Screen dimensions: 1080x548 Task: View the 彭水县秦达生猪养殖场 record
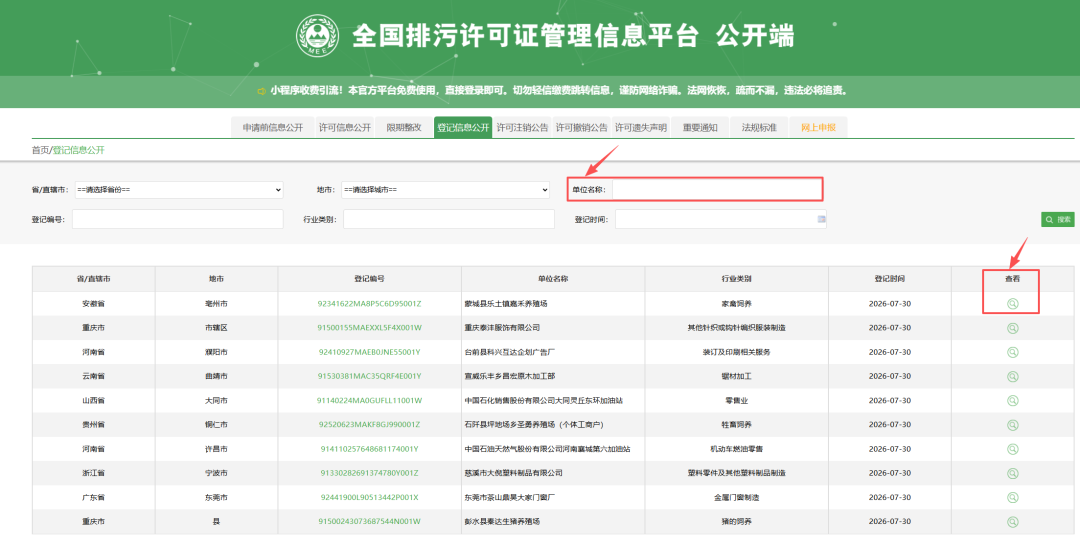point(1012,522)
